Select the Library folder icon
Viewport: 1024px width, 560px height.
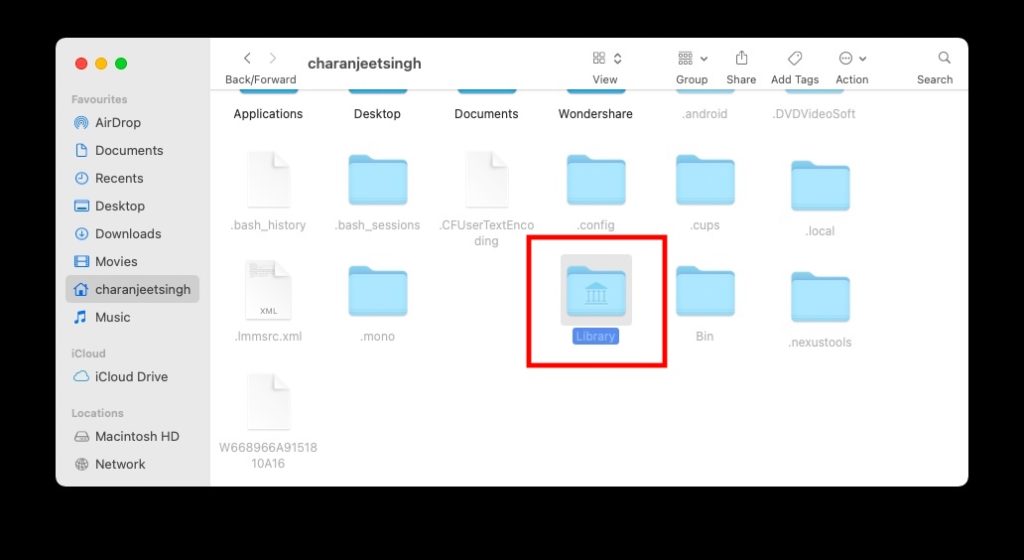pos(596,290)
